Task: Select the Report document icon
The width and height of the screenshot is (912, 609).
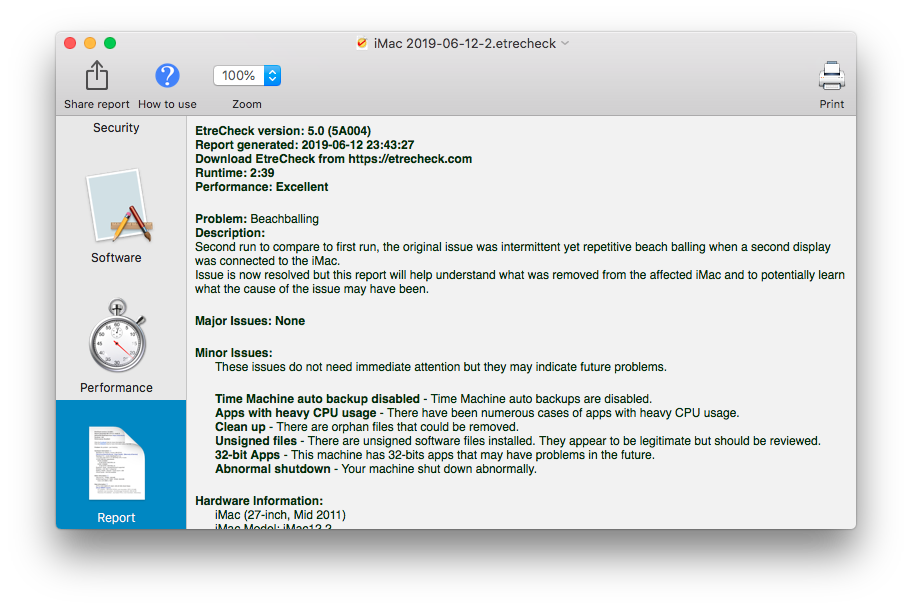Action: pyautogui.click(x=117, y=463)
